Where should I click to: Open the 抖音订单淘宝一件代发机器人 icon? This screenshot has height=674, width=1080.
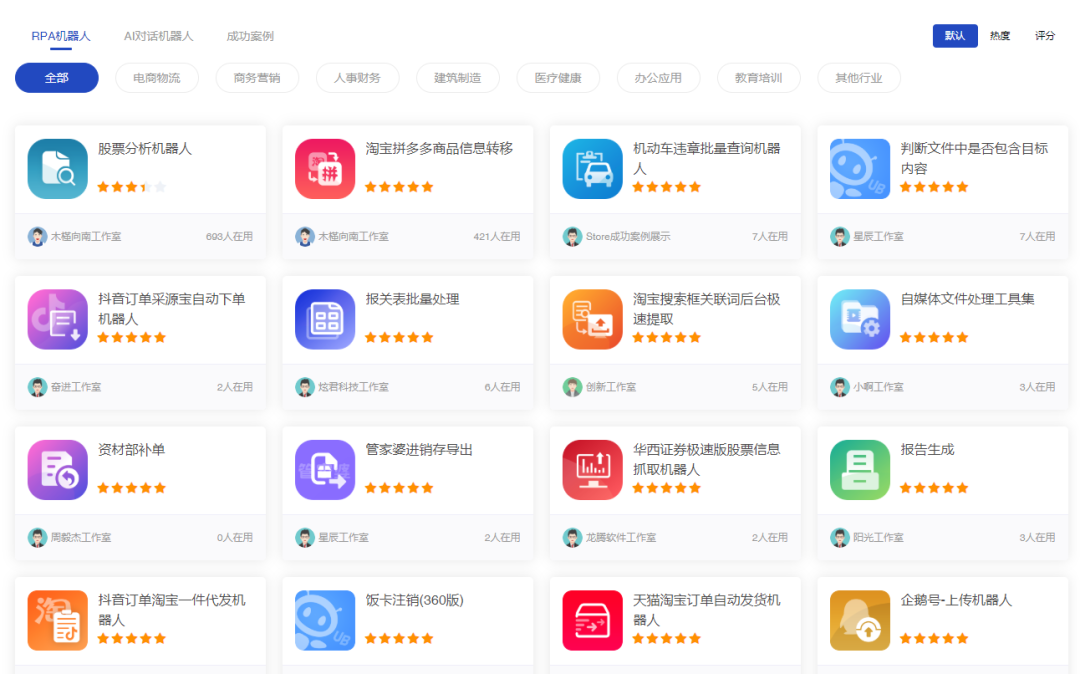point(57,620)
